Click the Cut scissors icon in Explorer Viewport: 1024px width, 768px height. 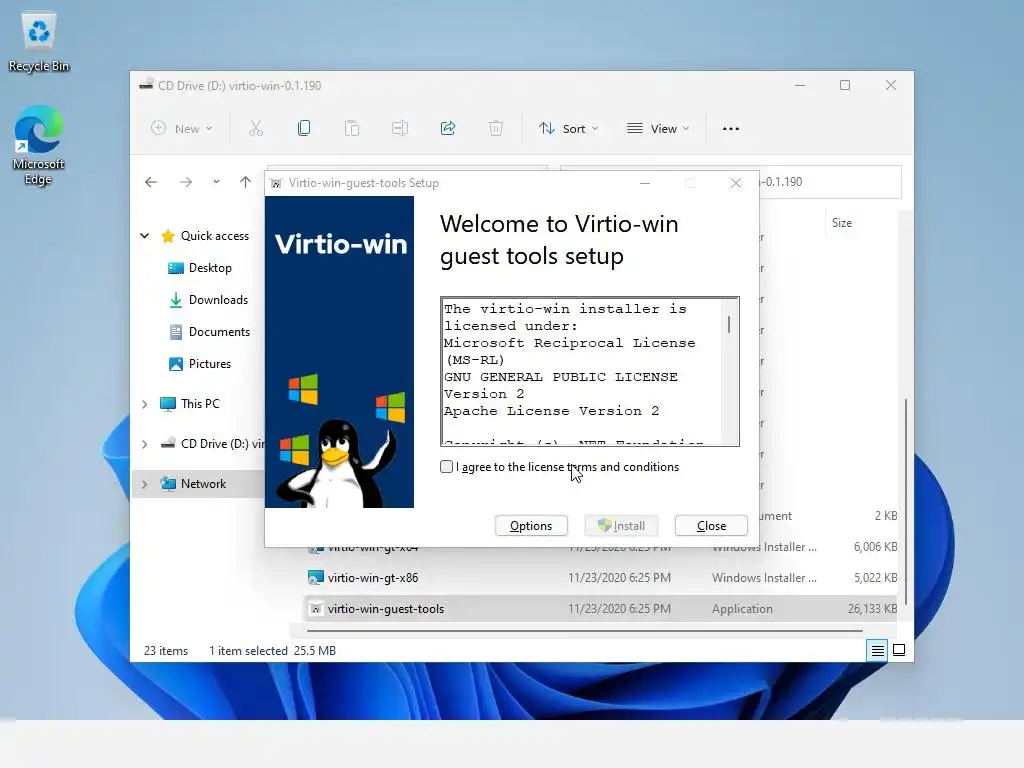(255, 129)
